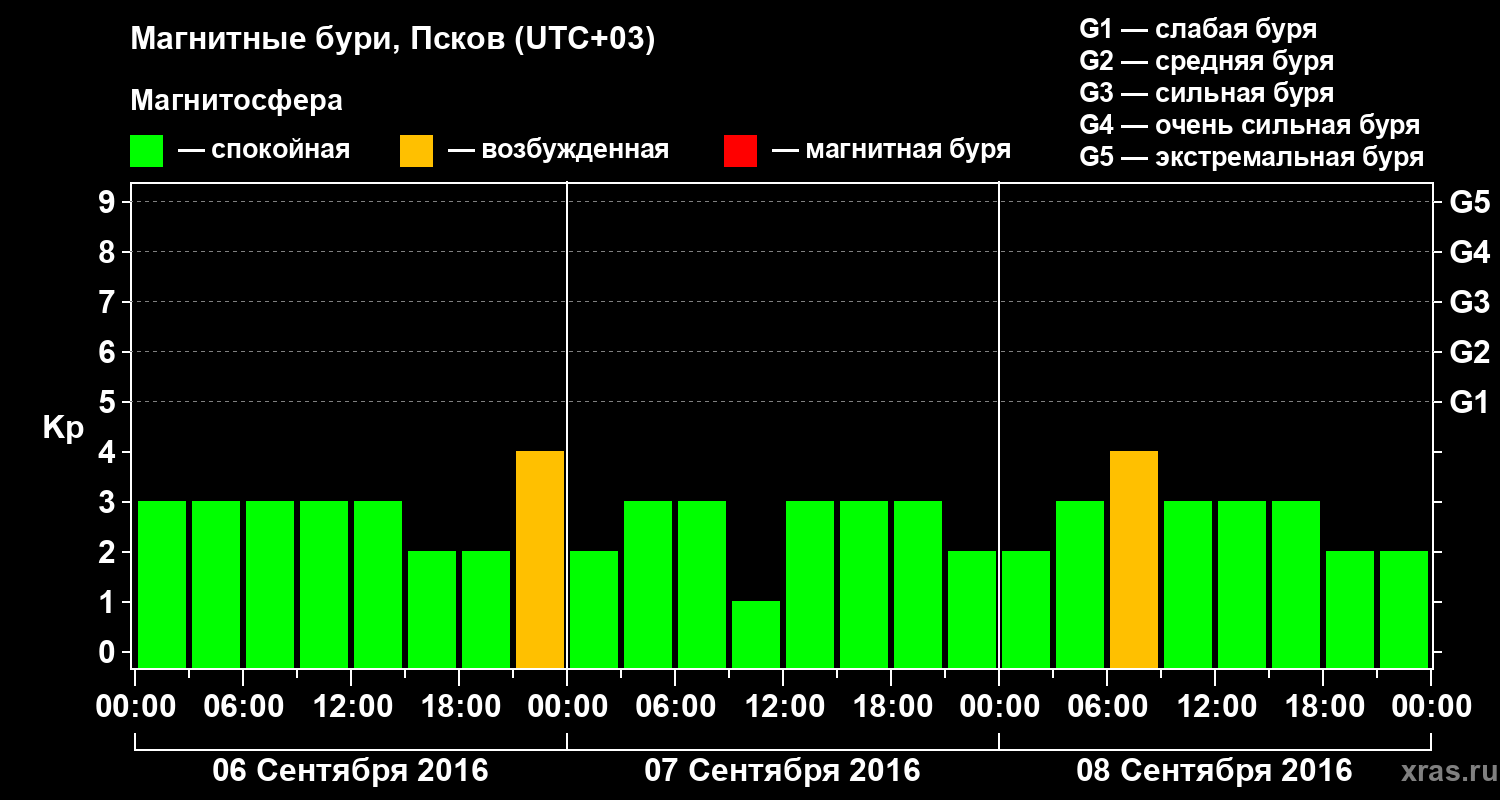Image resolution: width=1500 pixels, height=800 pixels.
Task: Click the date label '07 Сентября 2016'
Action: tap(782, 771)
